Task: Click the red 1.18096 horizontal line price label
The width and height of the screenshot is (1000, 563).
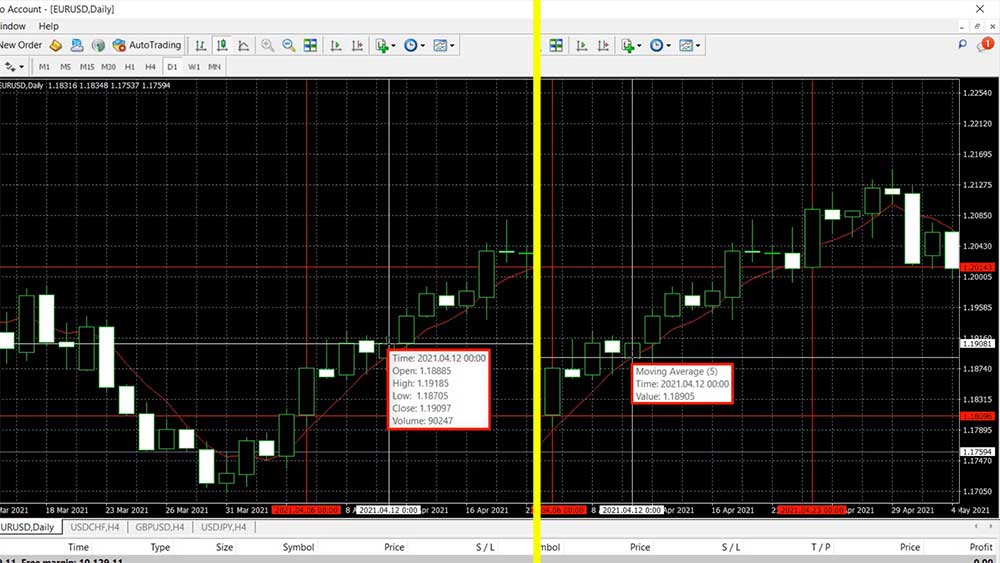Action: 977,416
